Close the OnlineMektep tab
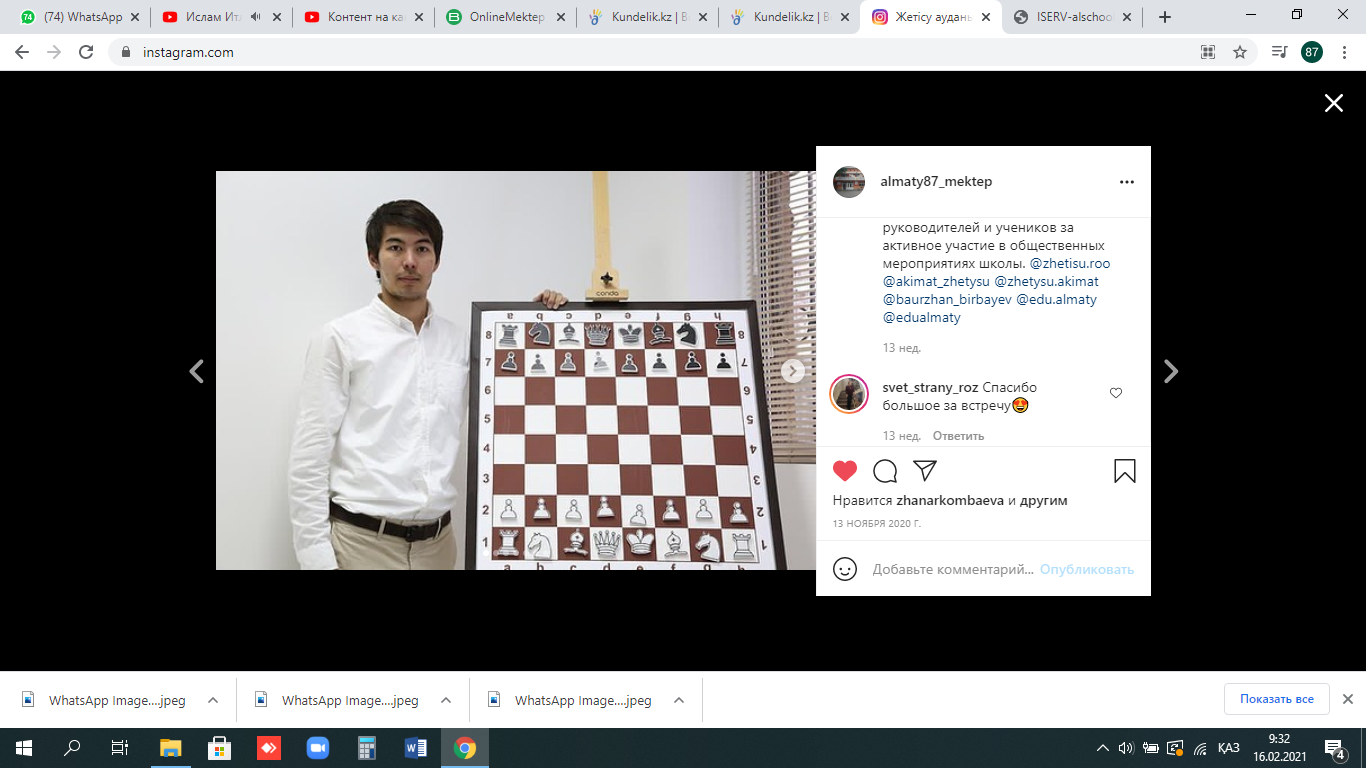1366x768 pixels. coord(560,17)
